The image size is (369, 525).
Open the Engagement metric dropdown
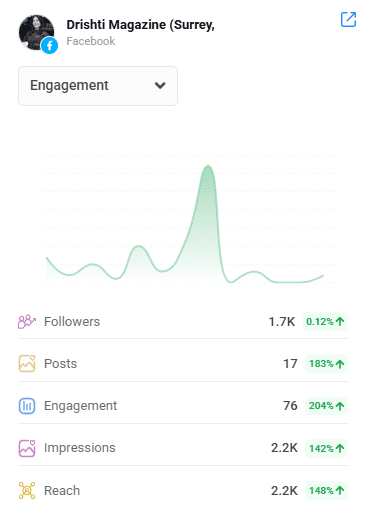tap(98, 86)
